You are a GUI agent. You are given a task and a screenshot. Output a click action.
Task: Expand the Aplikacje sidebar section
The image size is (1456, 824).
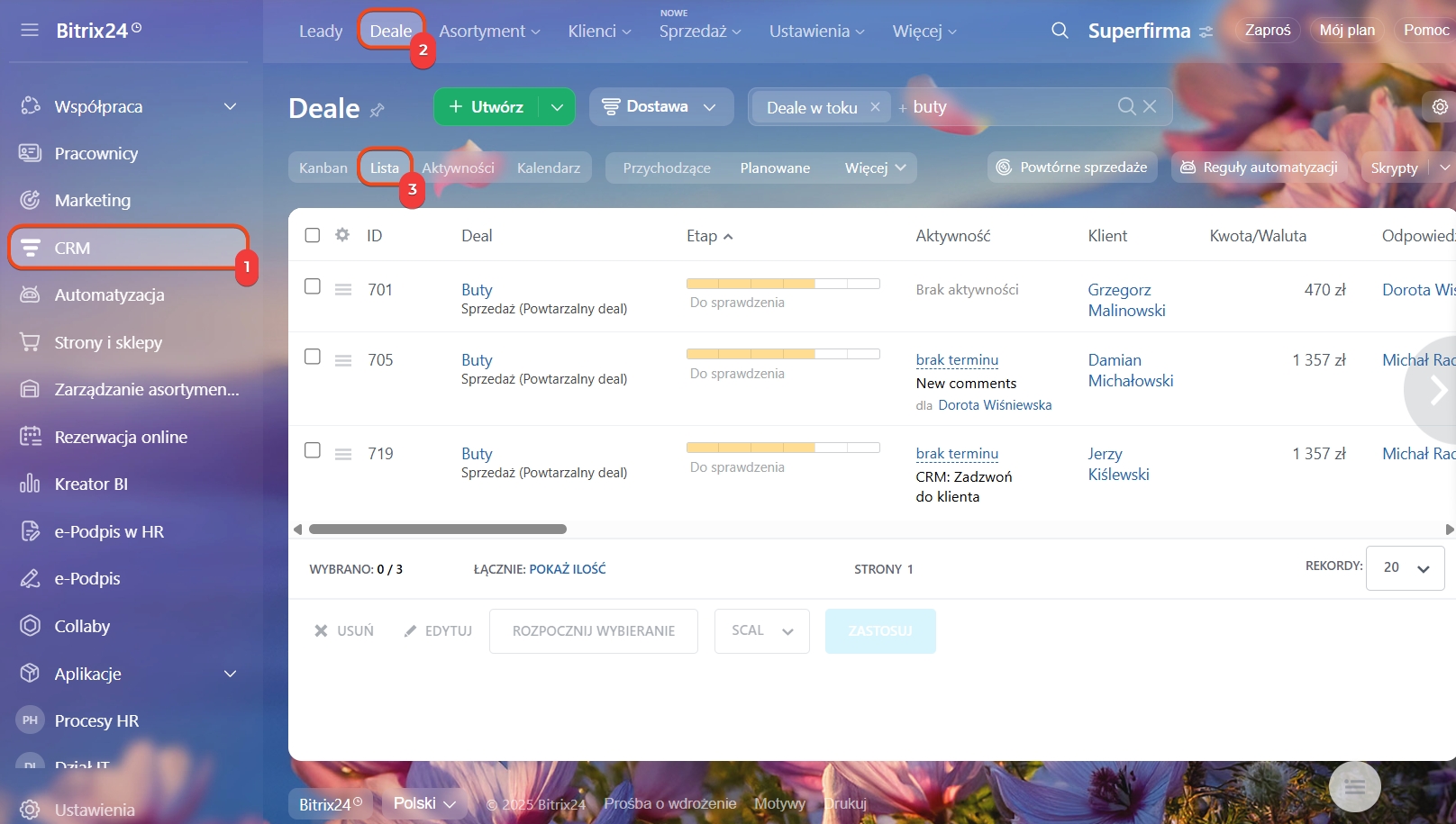(x=230, y=674)
